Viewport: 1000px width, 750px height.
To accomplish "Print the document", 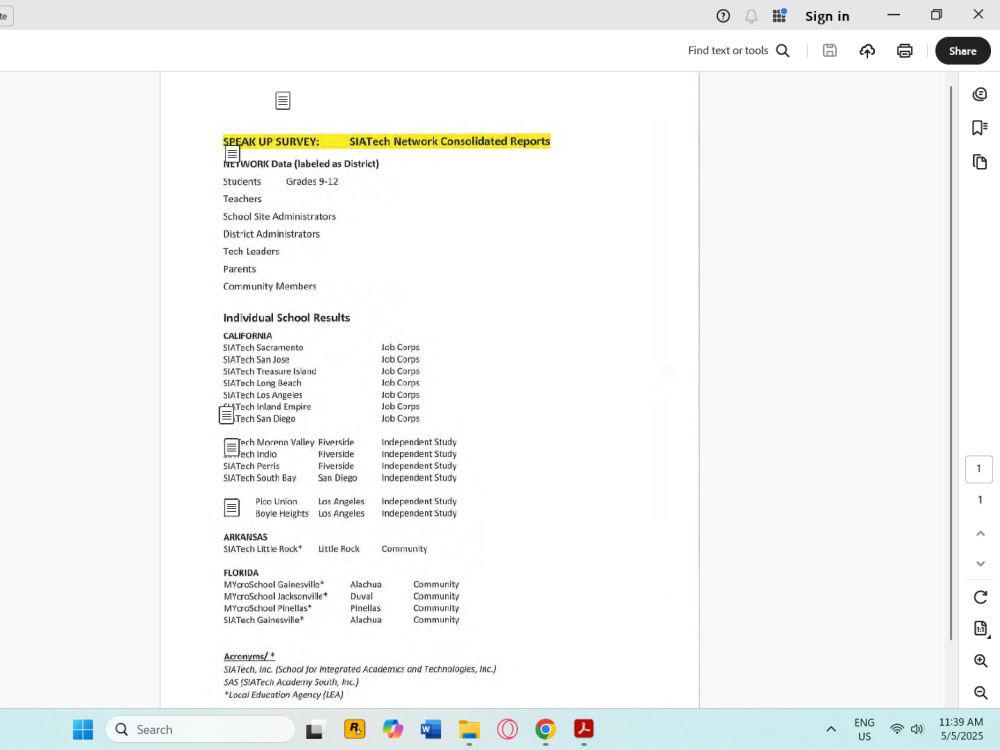I will (904, 50).
